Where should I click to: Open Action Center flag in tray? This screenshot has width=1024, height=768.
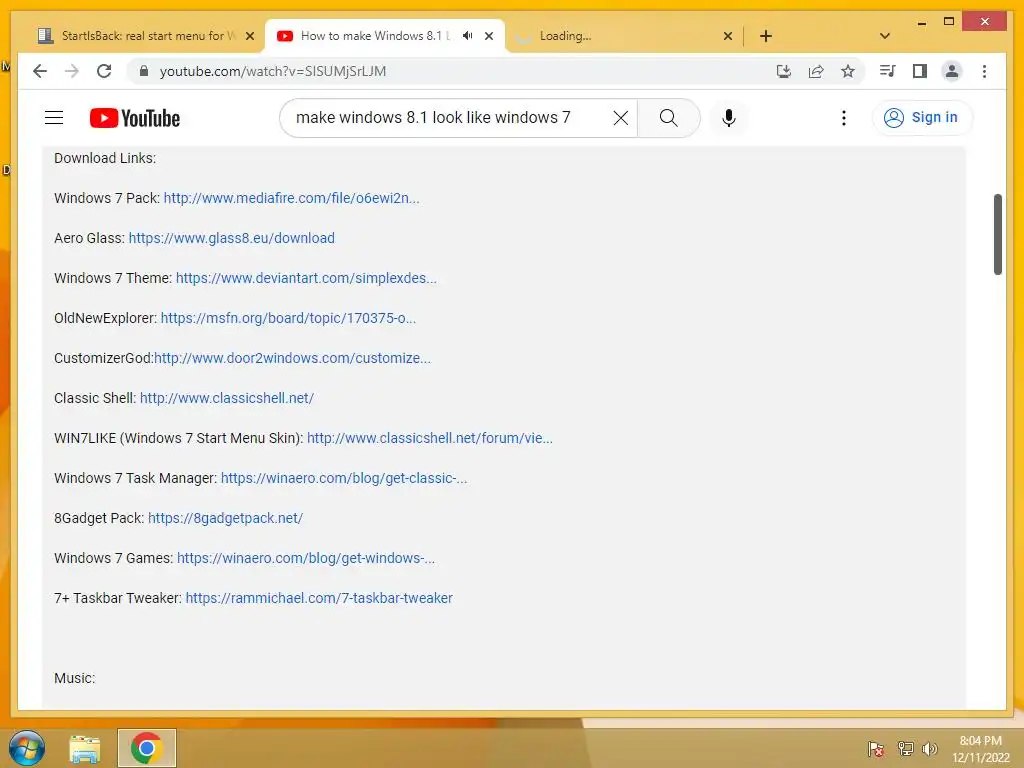tap(876, 749)
